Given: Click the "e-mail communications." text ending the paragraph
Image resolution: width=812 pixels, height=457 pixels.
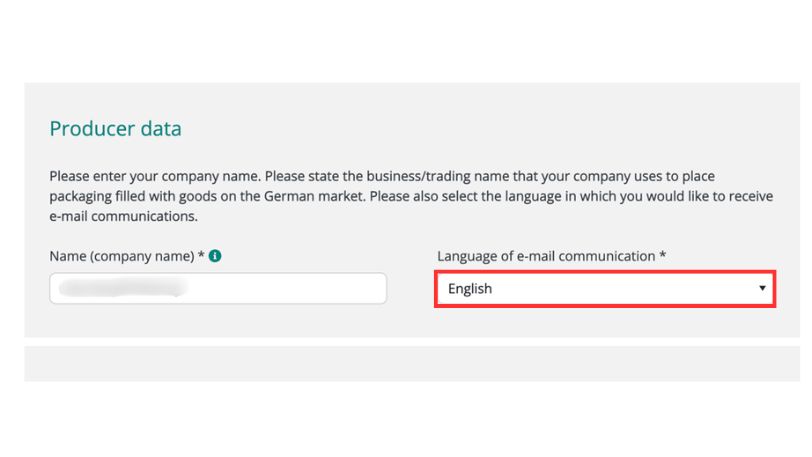Looking at the screenshot, I should click(124, 216).
